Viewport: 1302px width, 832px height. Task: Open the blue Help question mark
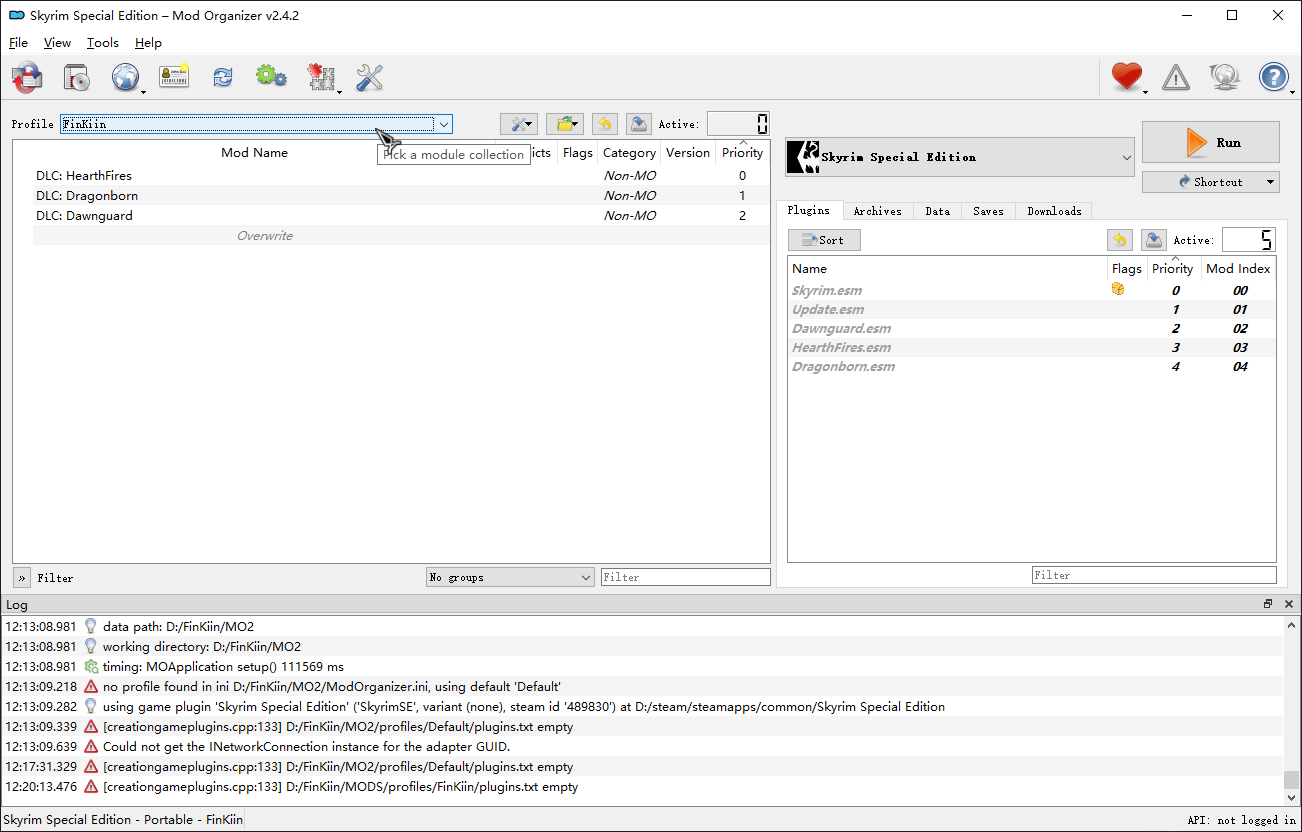click(1273, 77)
